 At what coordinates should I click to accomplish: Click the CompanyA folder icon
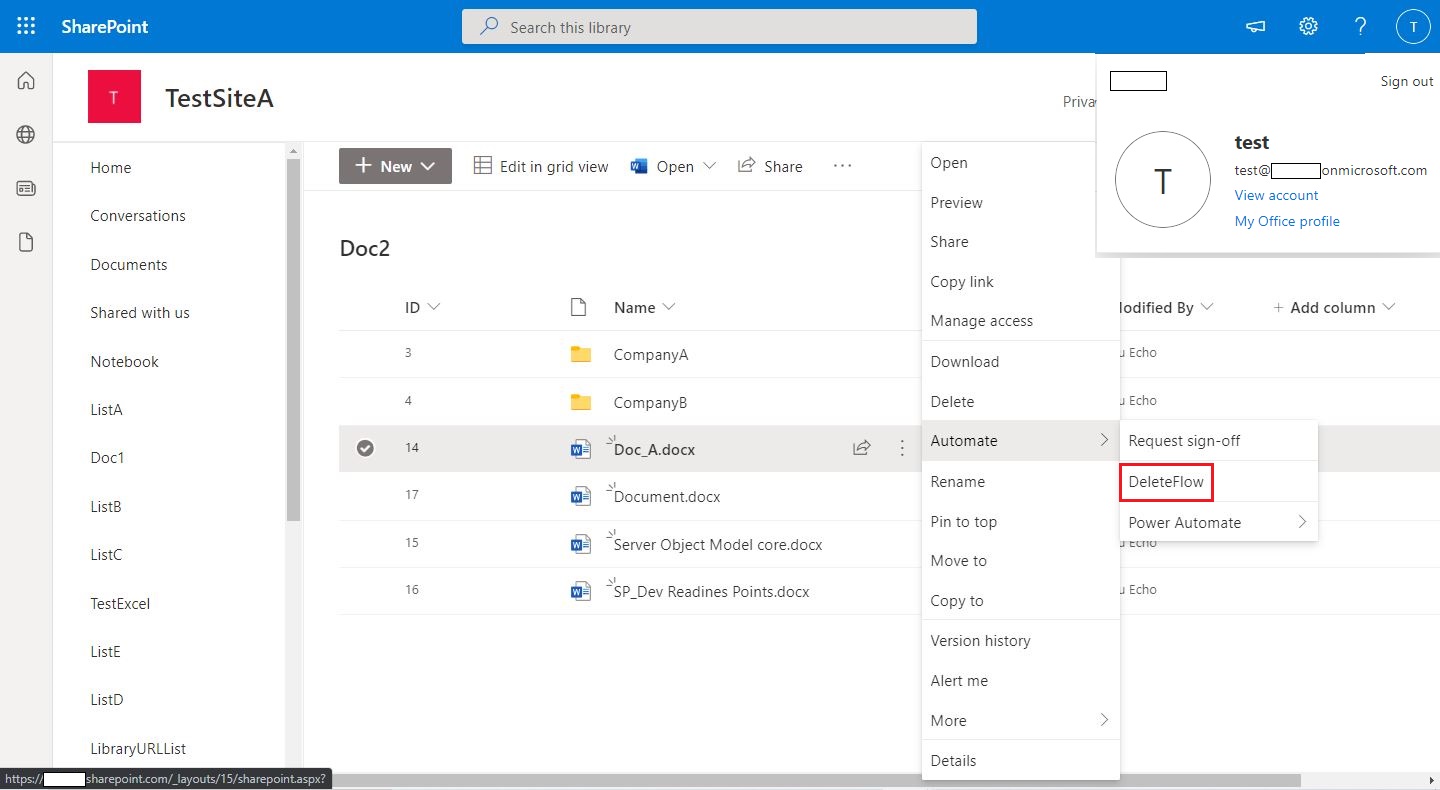(580, 354)
